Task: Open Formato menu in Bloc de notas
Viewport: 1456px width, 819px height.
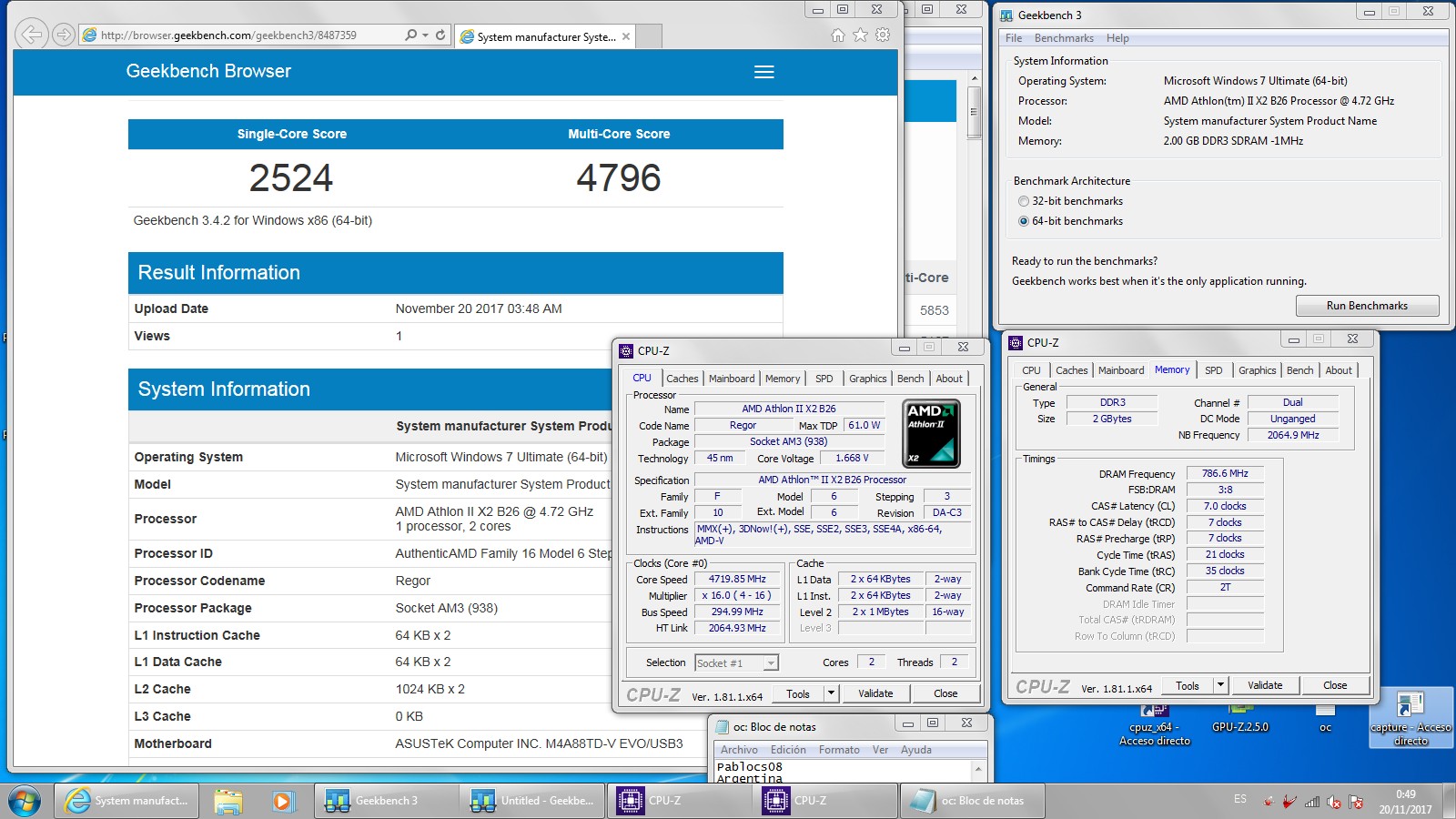Action: click(x=839, y=750)
